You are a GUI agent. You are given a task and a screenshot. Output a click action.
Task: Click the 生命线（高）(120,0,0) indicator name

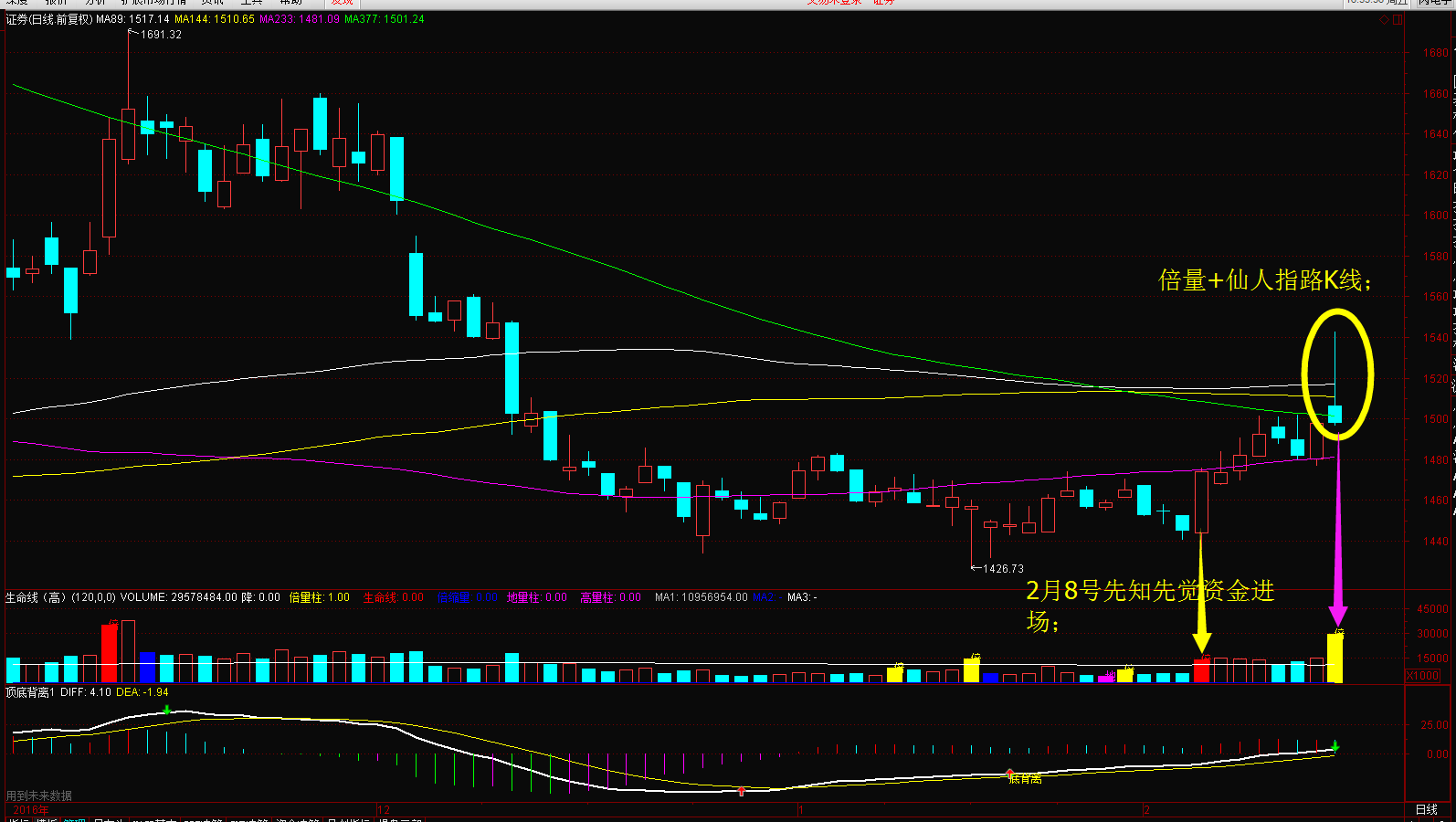point(61,597)
